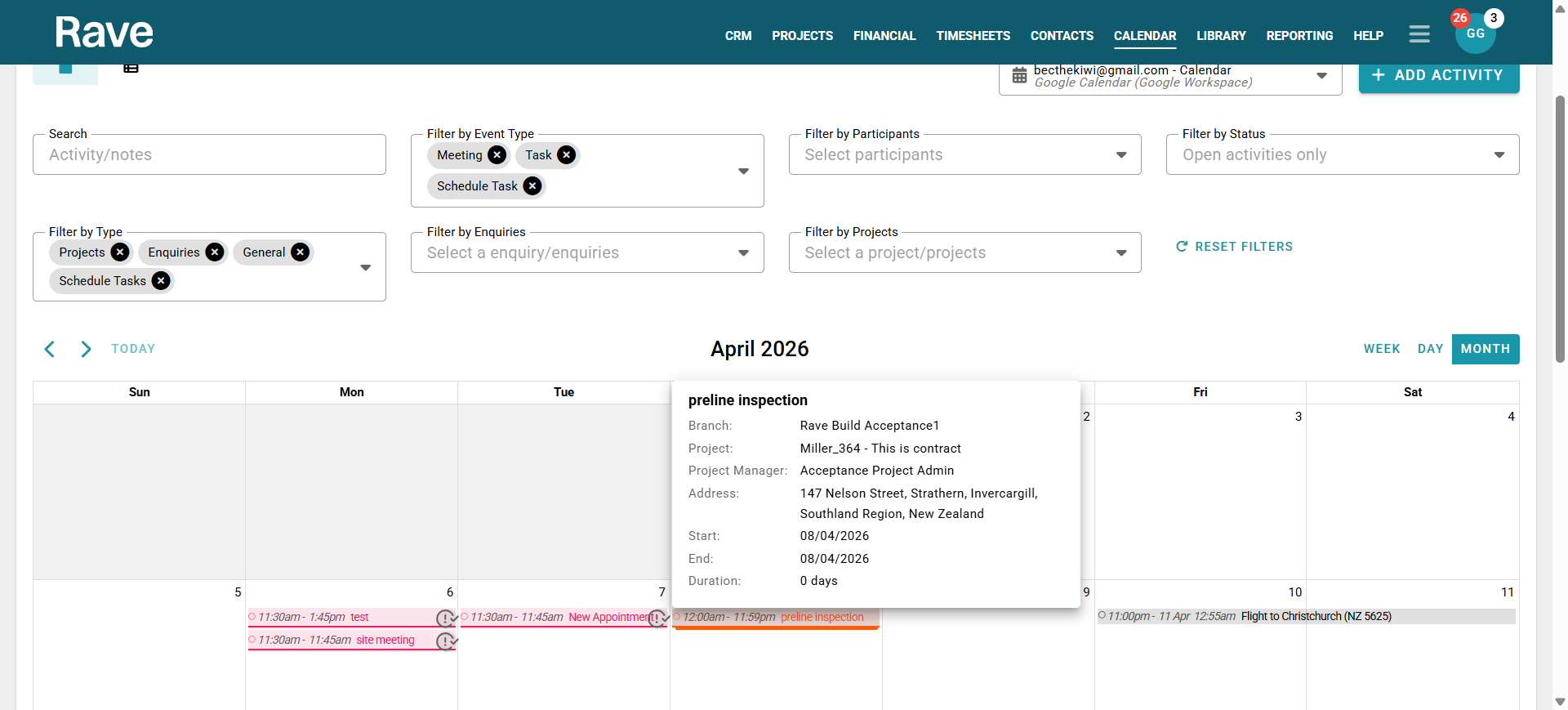Open the preline inspection event
The height and width of the screenshot is (710, 1568).
776,618
